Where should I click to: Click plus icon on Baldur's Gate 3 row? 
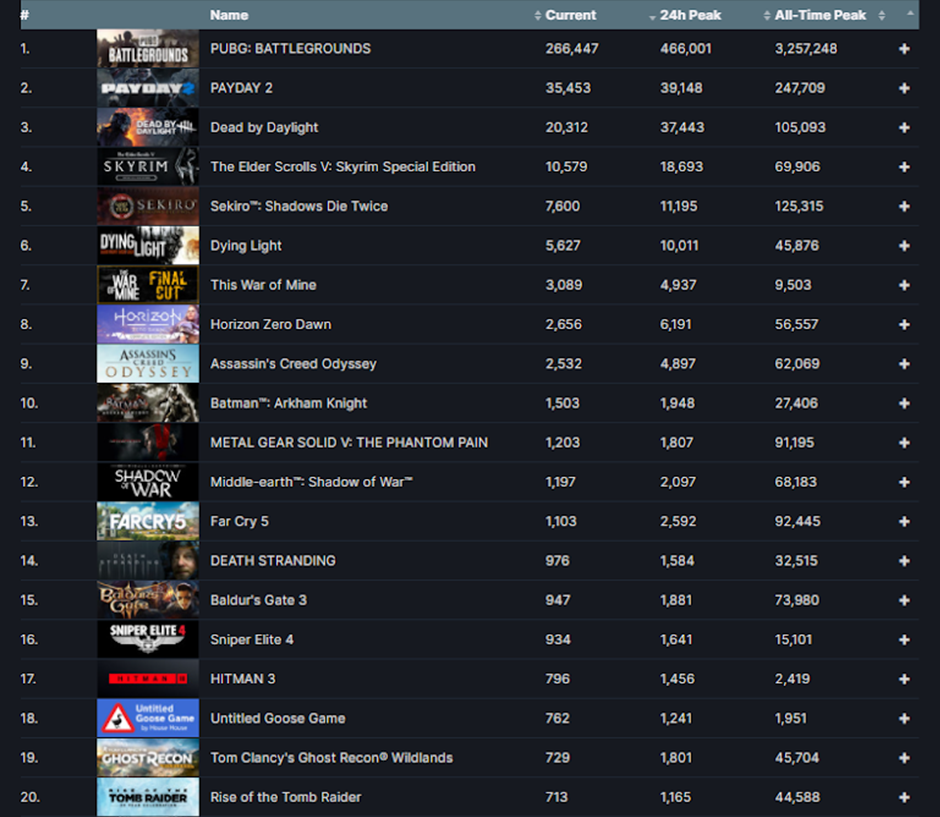pos(904,600)
